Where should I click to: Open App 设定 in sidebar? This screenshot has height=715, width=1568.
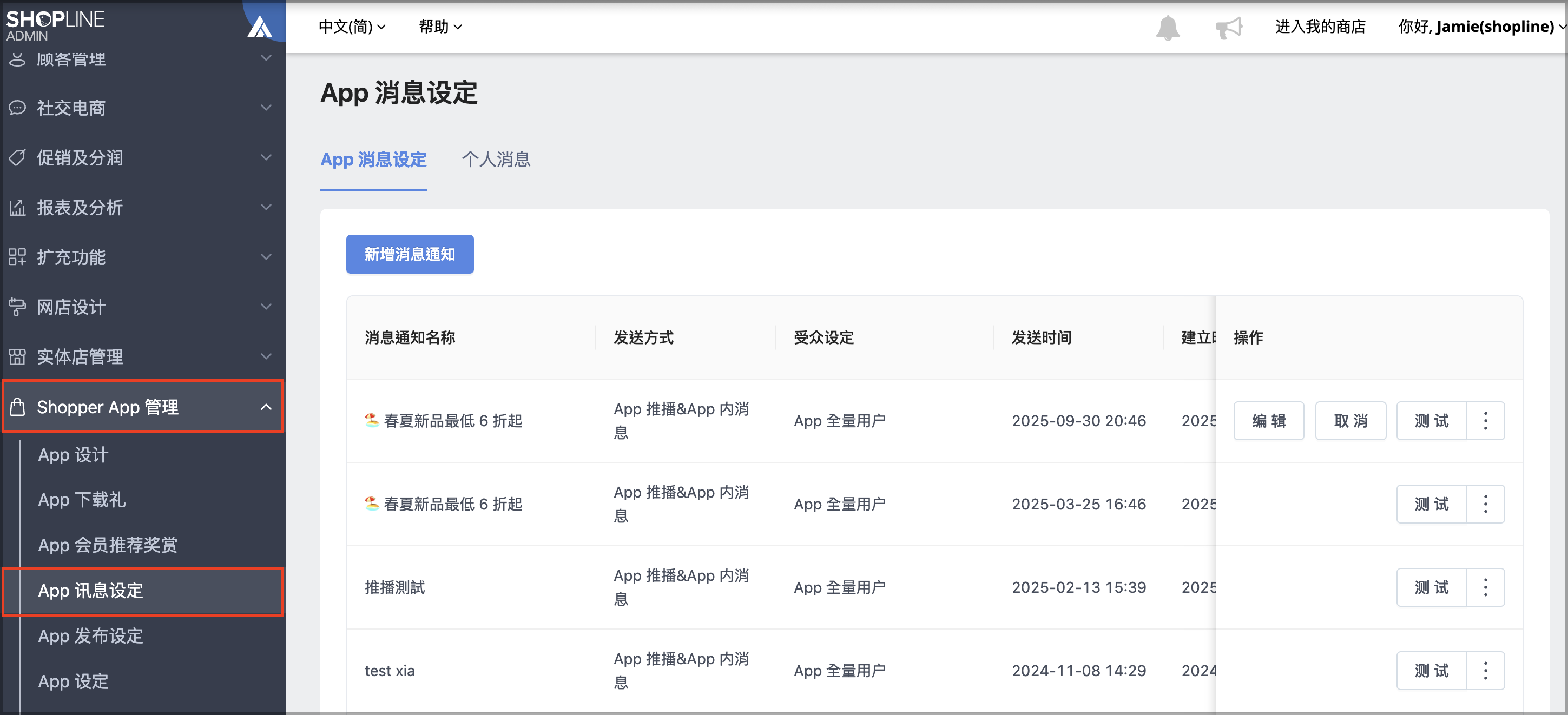[x=73, y=681]
